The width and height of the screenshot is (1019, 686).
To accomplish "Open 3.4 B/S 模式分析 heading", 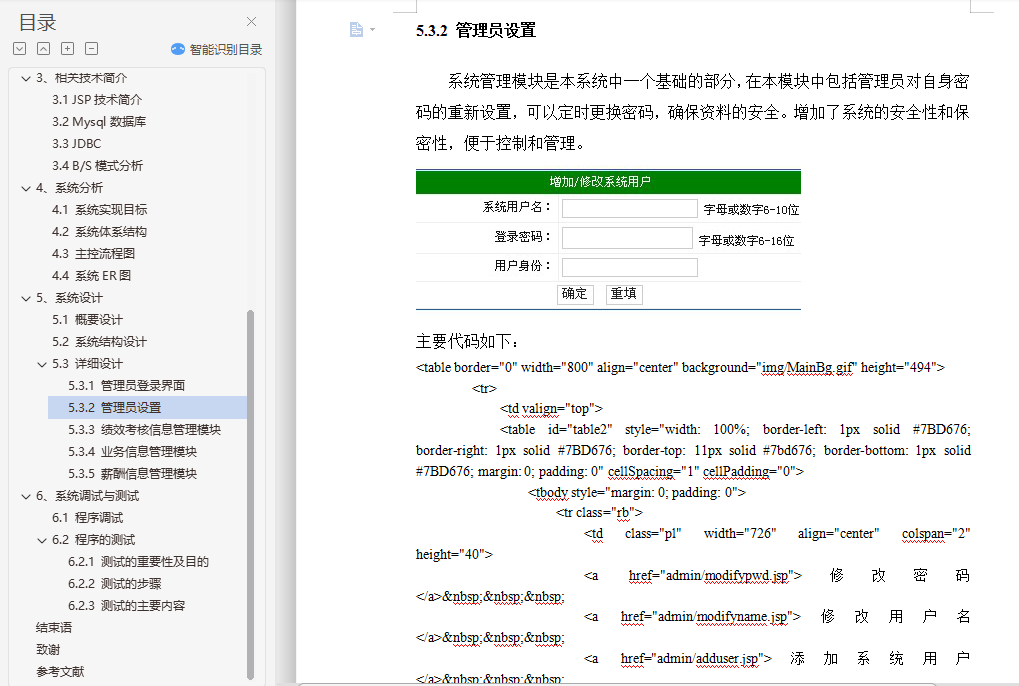I will pyautogui.click(x=97, y=166).
